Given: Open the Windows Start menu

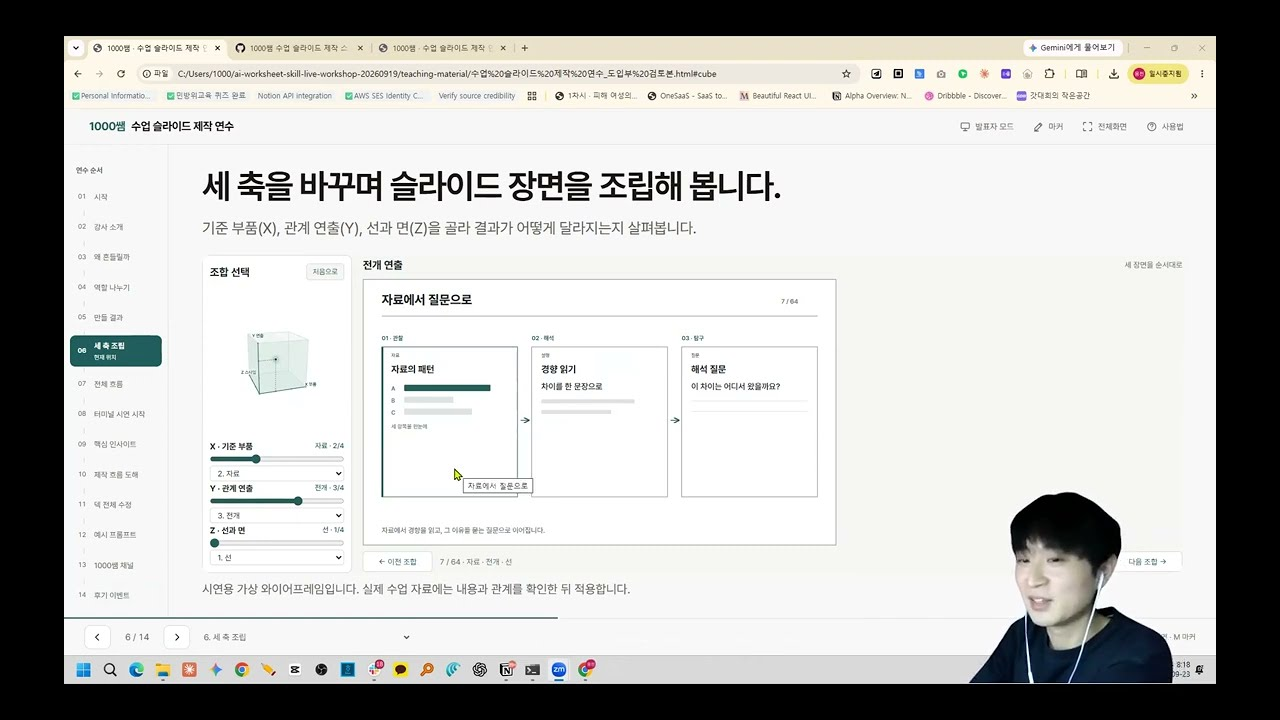Looking at the screenshot, I should click(x=83, y=670).
